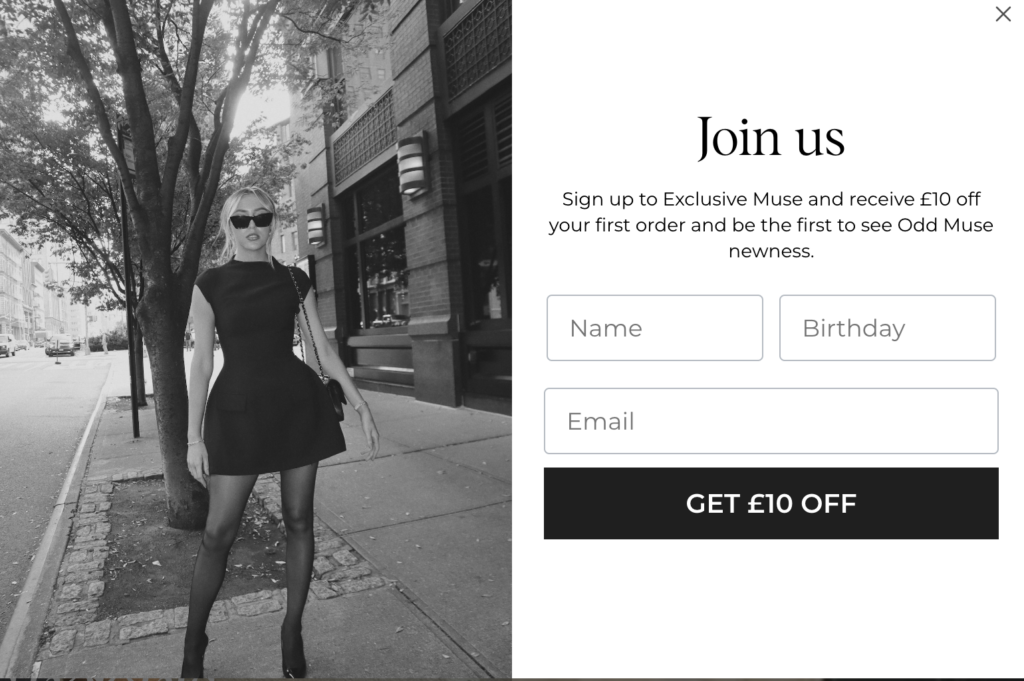Viewport: 1024px width, 681px height.
Task: Click the lower wall lamp beside the window
Action: [316, 225]
